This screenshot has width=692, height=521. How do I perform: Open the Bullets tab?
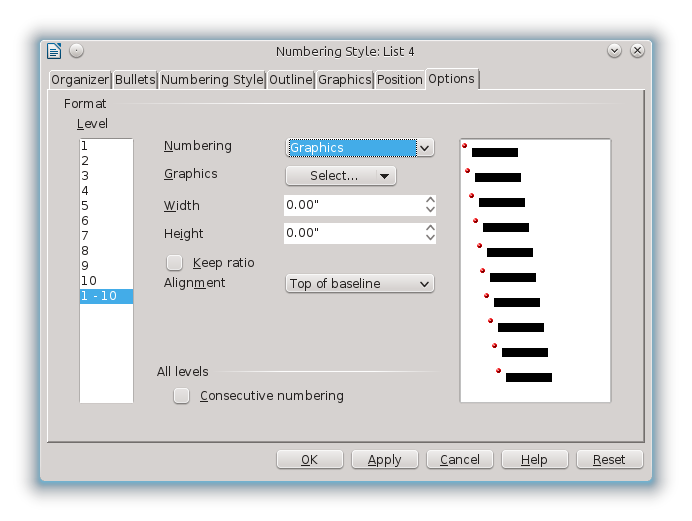pyautogui.click(x=134, y=80)
